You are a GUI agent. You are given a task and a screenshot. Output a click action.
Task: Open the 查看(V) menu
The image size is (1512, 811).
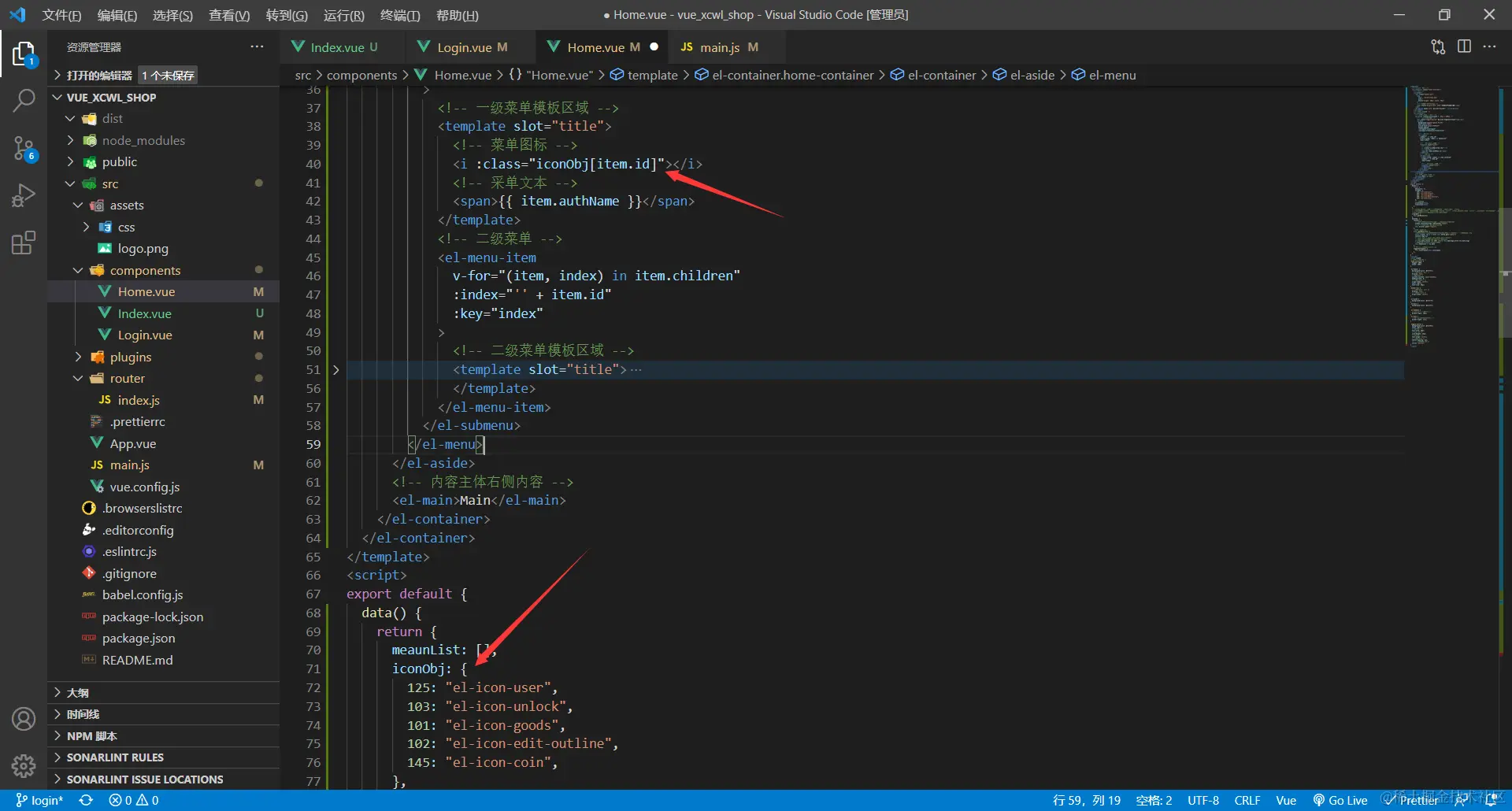[229, 15]
